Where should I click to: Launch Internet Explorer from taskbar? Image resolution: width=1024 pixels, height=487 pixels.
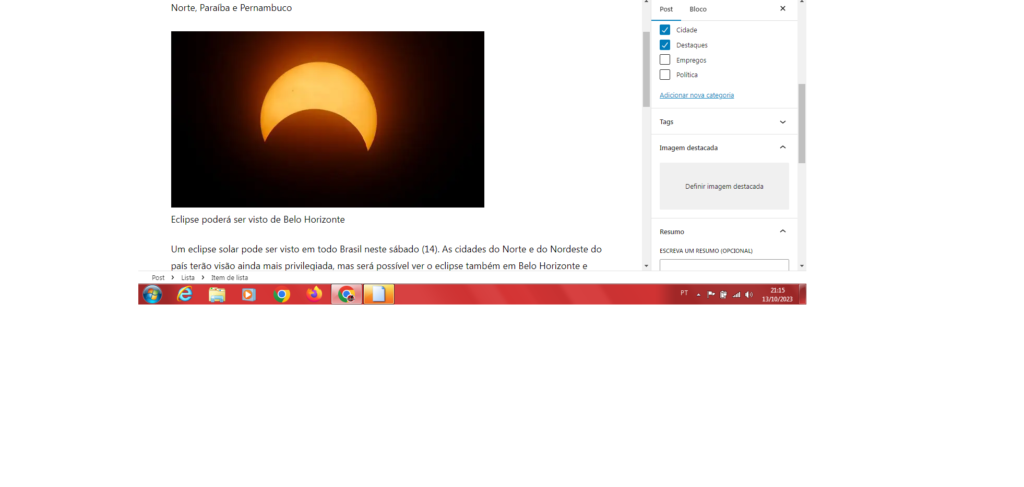pyautogui.click(x=184, y=294)
